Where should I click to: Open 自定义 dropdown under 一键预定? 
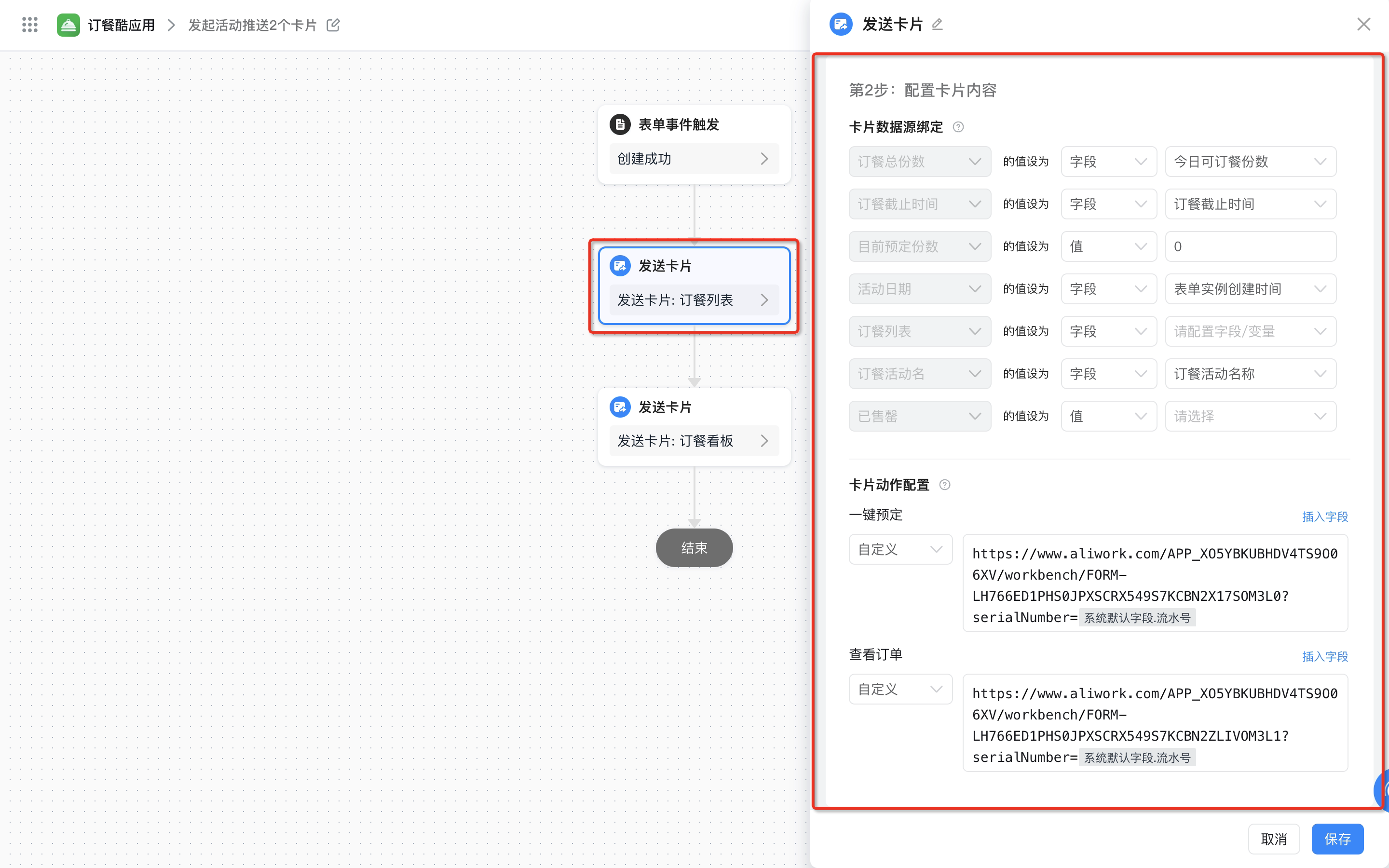click(900, 549)
